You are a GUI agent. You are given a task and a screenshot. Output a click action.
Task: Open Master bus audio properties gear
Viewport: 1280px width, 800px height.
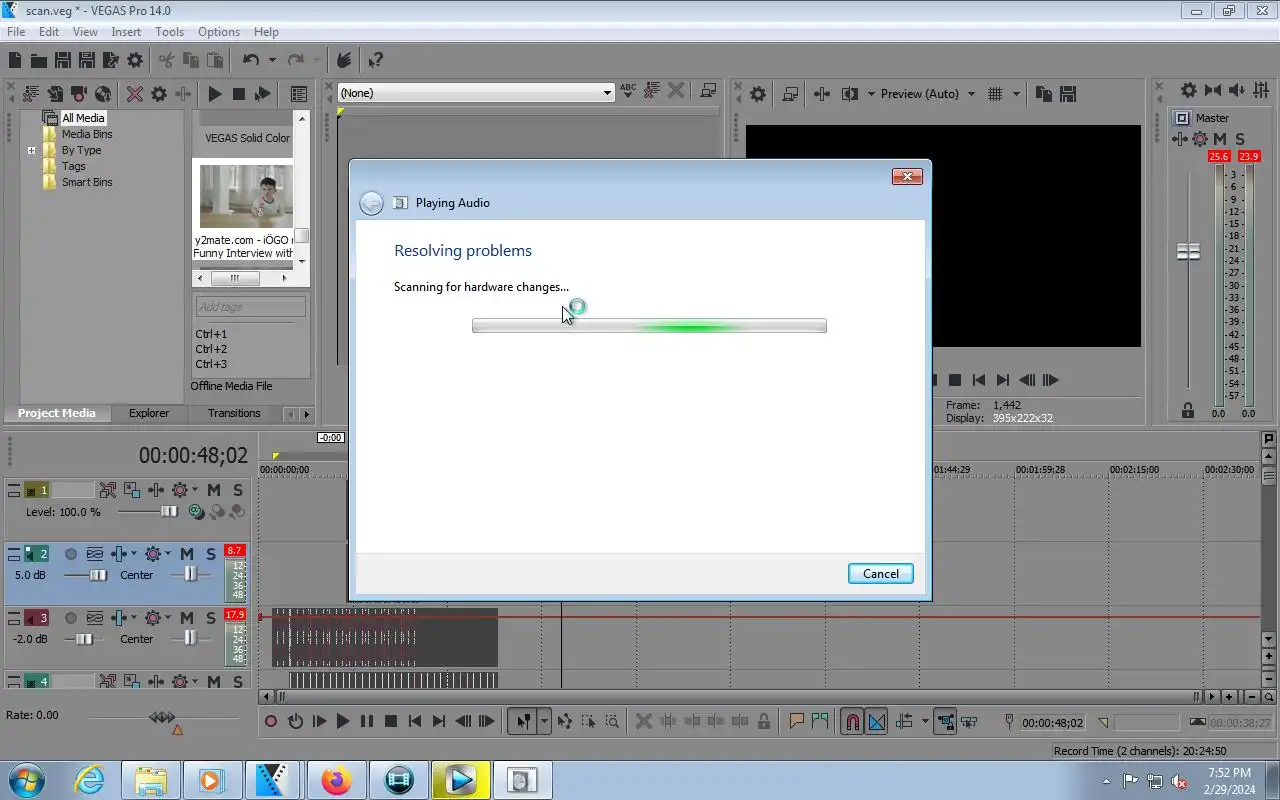[1188, 90]
